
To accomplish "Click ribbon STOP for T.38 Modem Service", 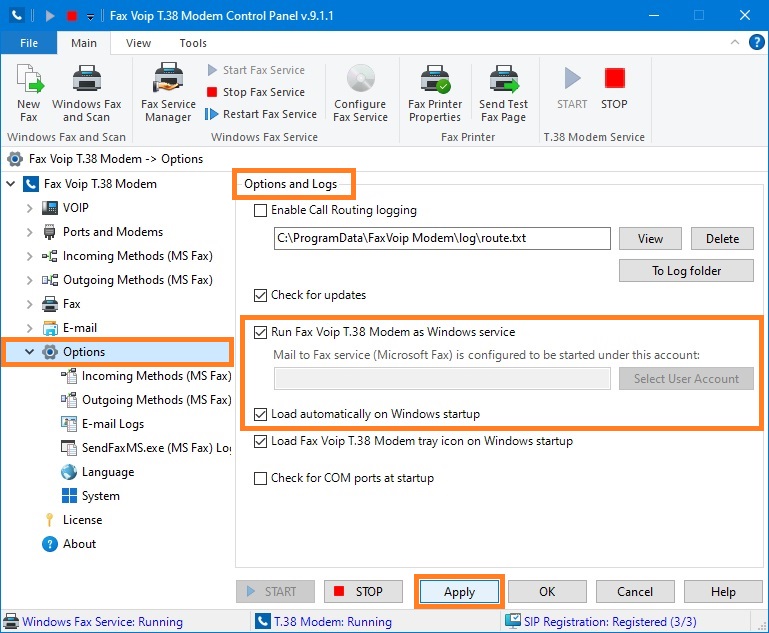I will pos(614,88).
